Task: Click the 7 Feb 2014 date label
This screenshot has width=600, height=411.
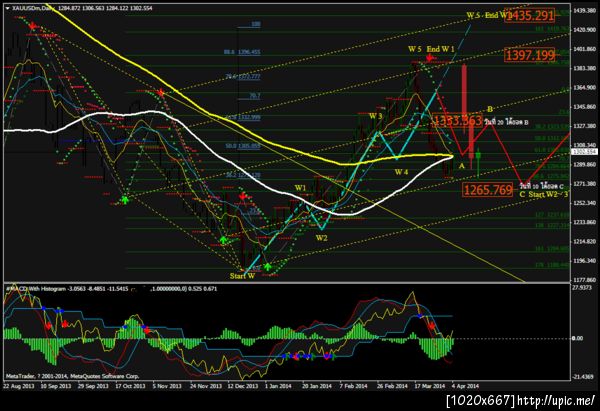Action: [353, 386]
